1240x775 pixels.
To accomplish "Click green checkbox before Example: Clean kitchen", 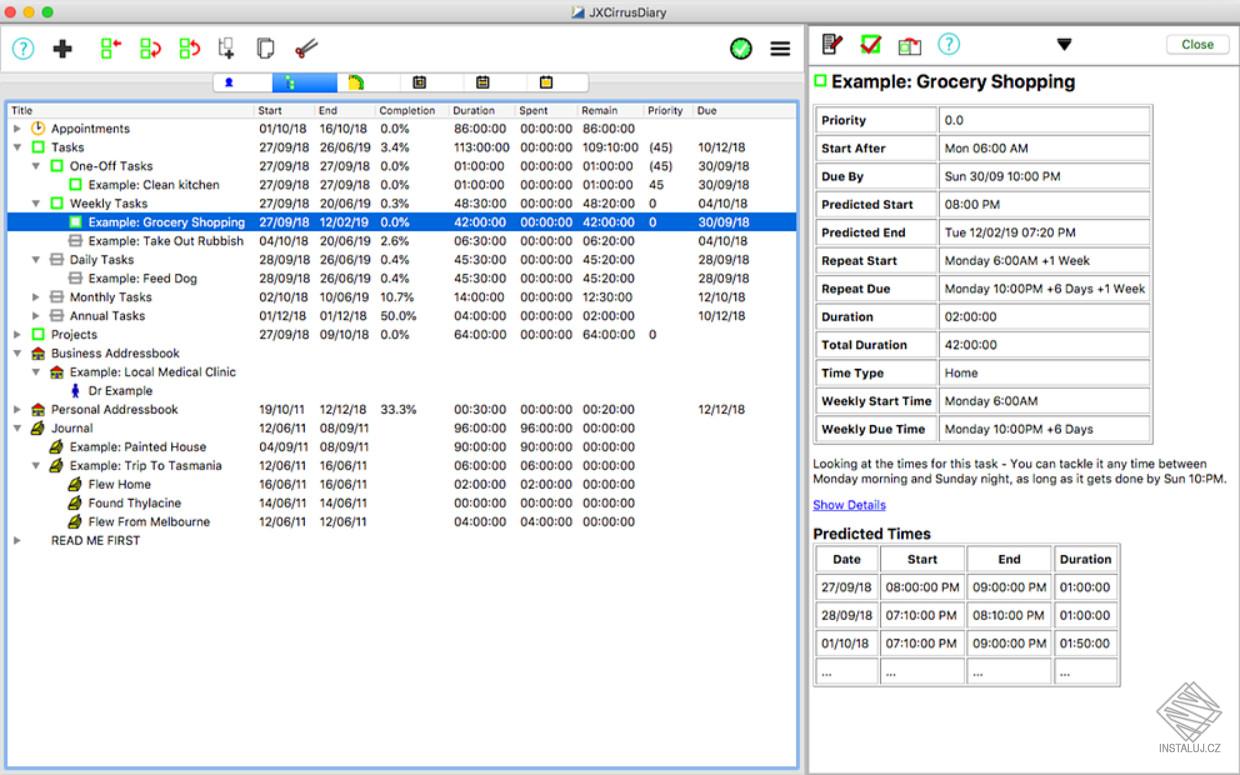I will 77,185.
